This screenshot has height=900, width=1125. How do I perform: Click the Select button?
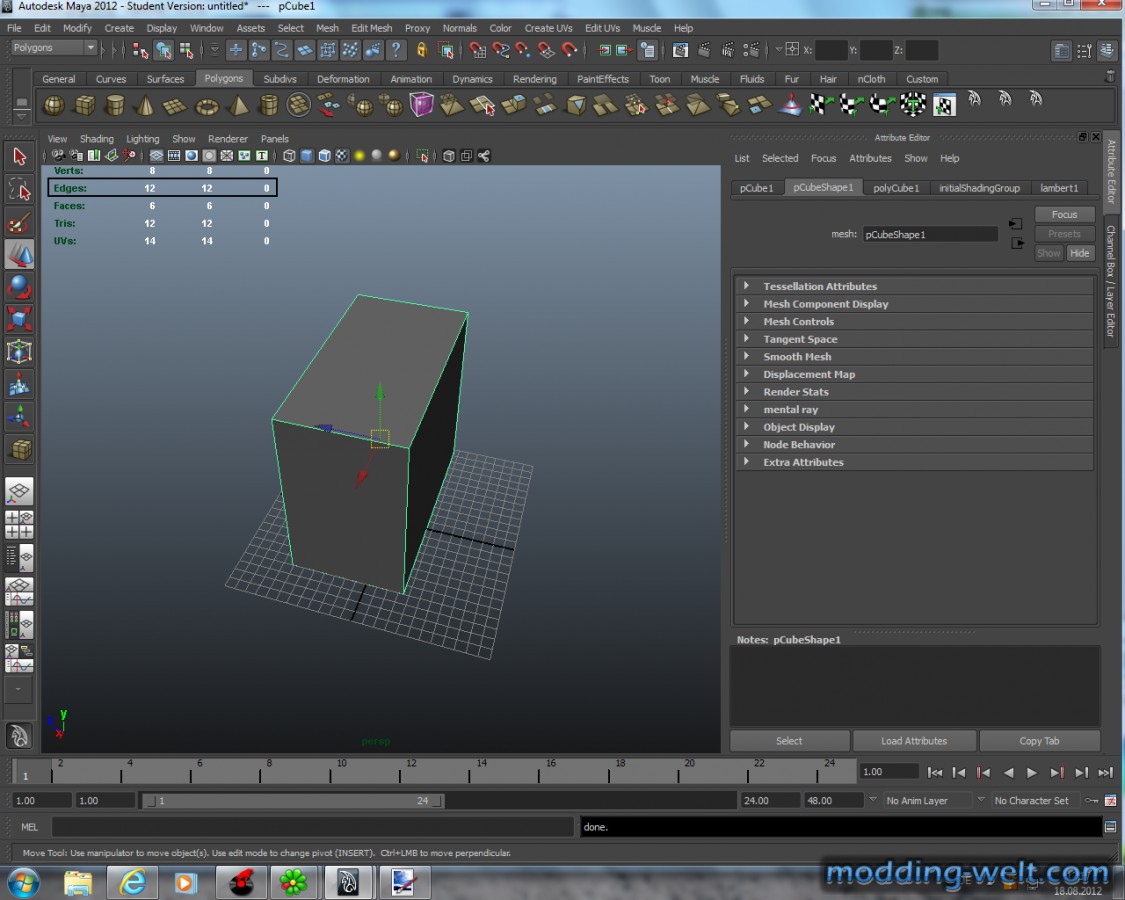(x=789, y=741)
